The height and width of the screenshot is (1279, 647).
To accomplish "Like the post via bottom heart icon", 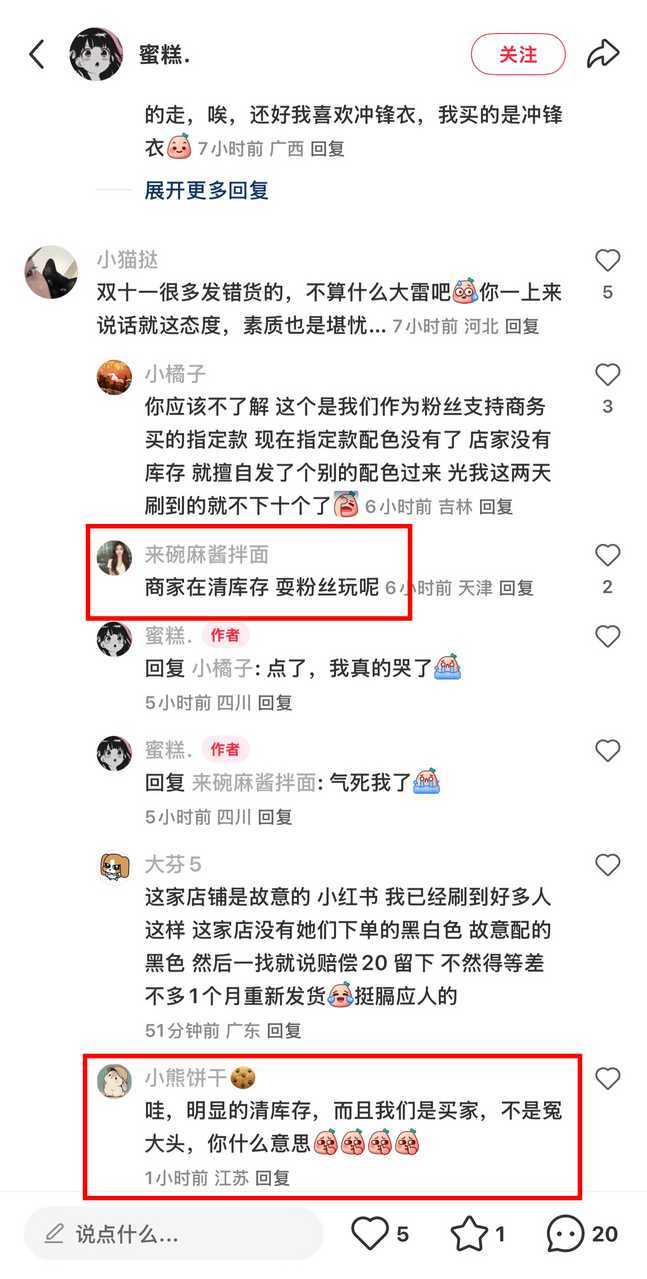I will 369,1233.
